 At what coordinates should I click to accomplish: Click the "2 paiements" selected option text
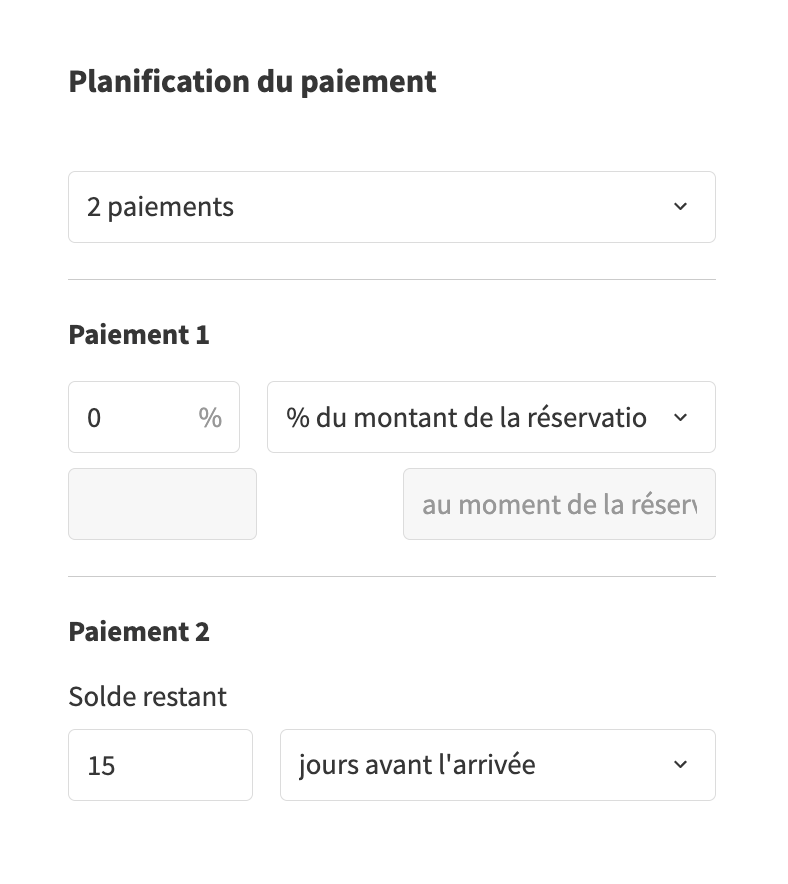click(x=160, y=207)
